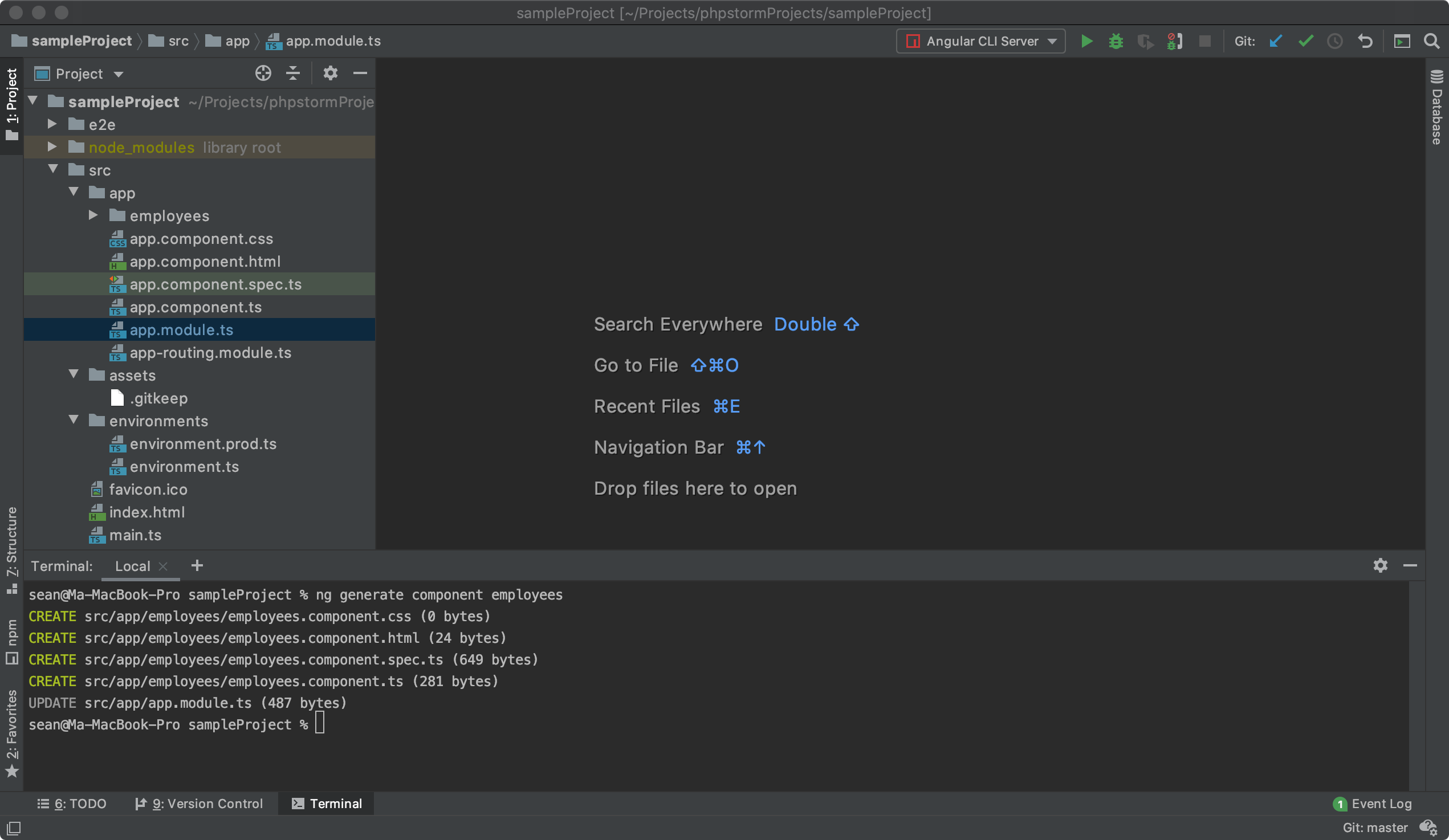Collapse the environments folder

pos(74,421)
